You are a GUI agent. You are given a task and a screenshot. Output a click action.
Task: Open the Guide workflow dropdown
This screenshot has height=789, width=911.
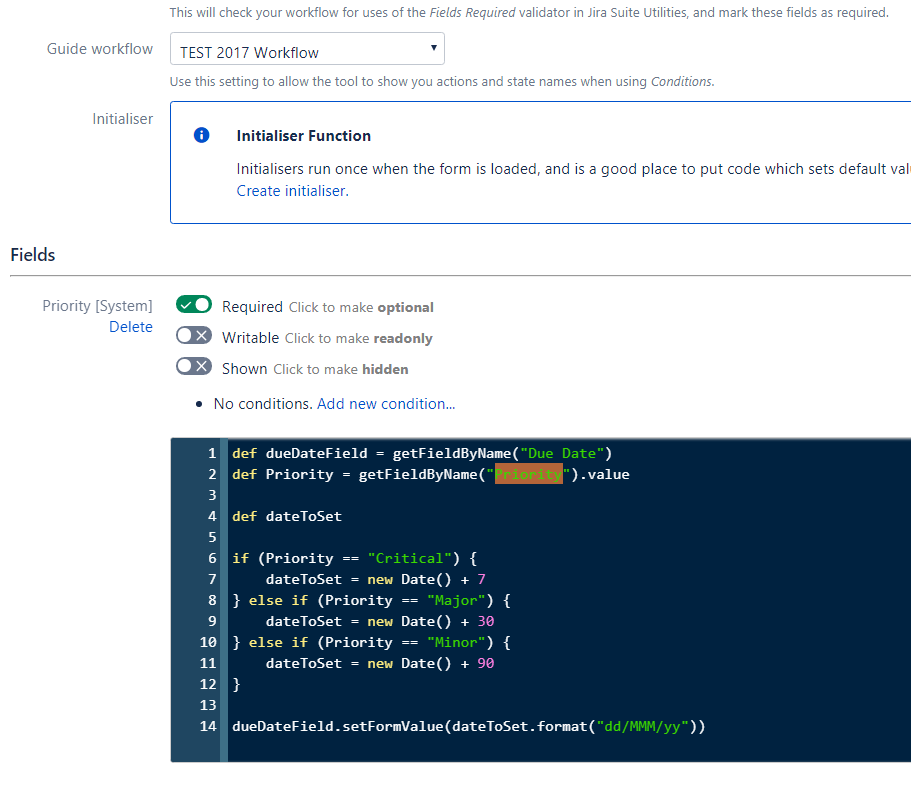pyautogui.click(x=307, y=49)
